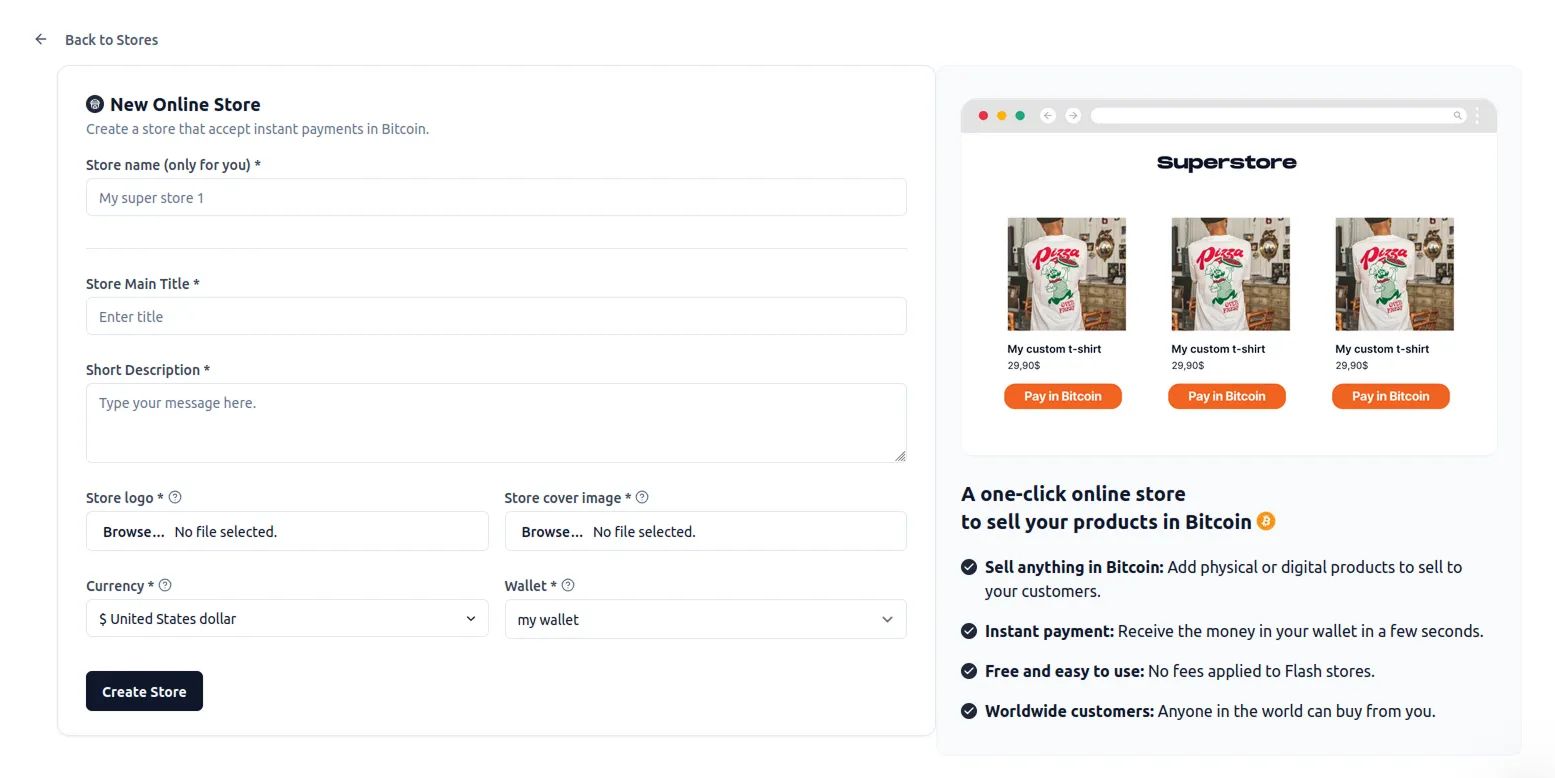The height and width of the screenshot is (778, 1555).
Task: Click help icon beside Wallet label
Action: click(568, 585)
